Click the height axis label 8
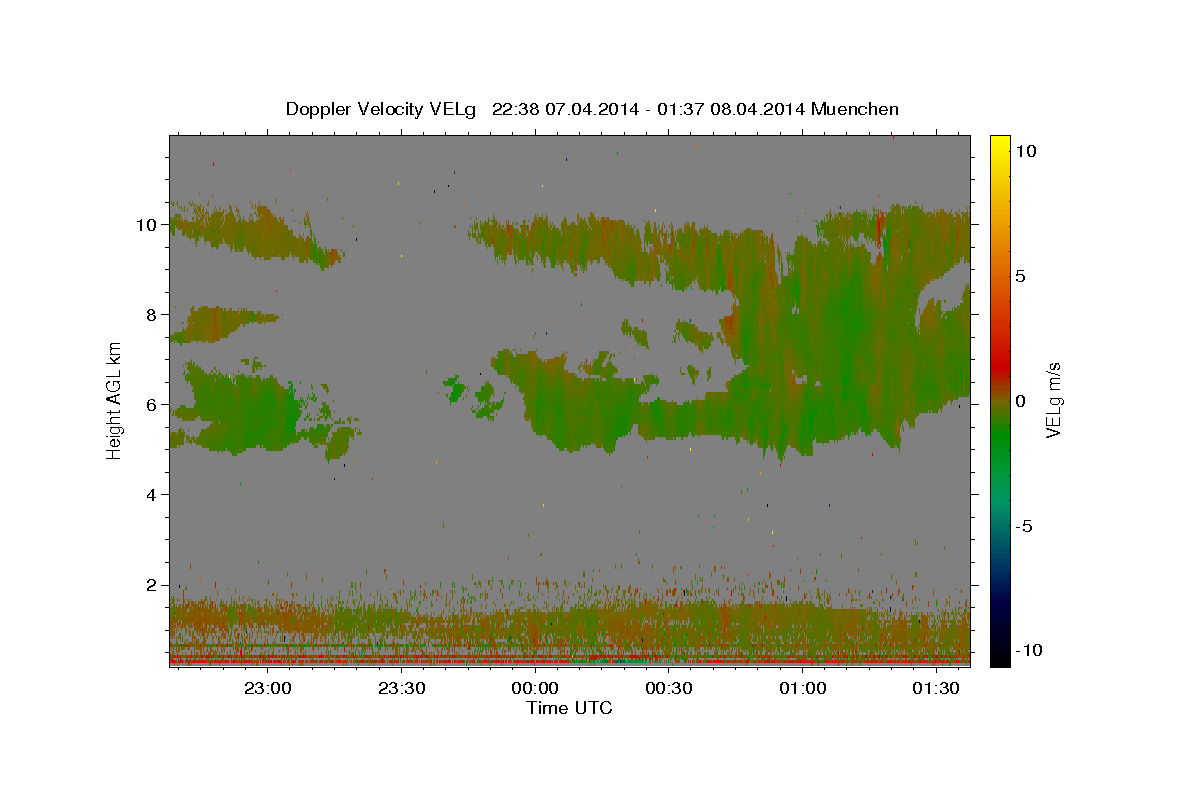The width and height of the screenshot is (1200, 800). [153, 314]
